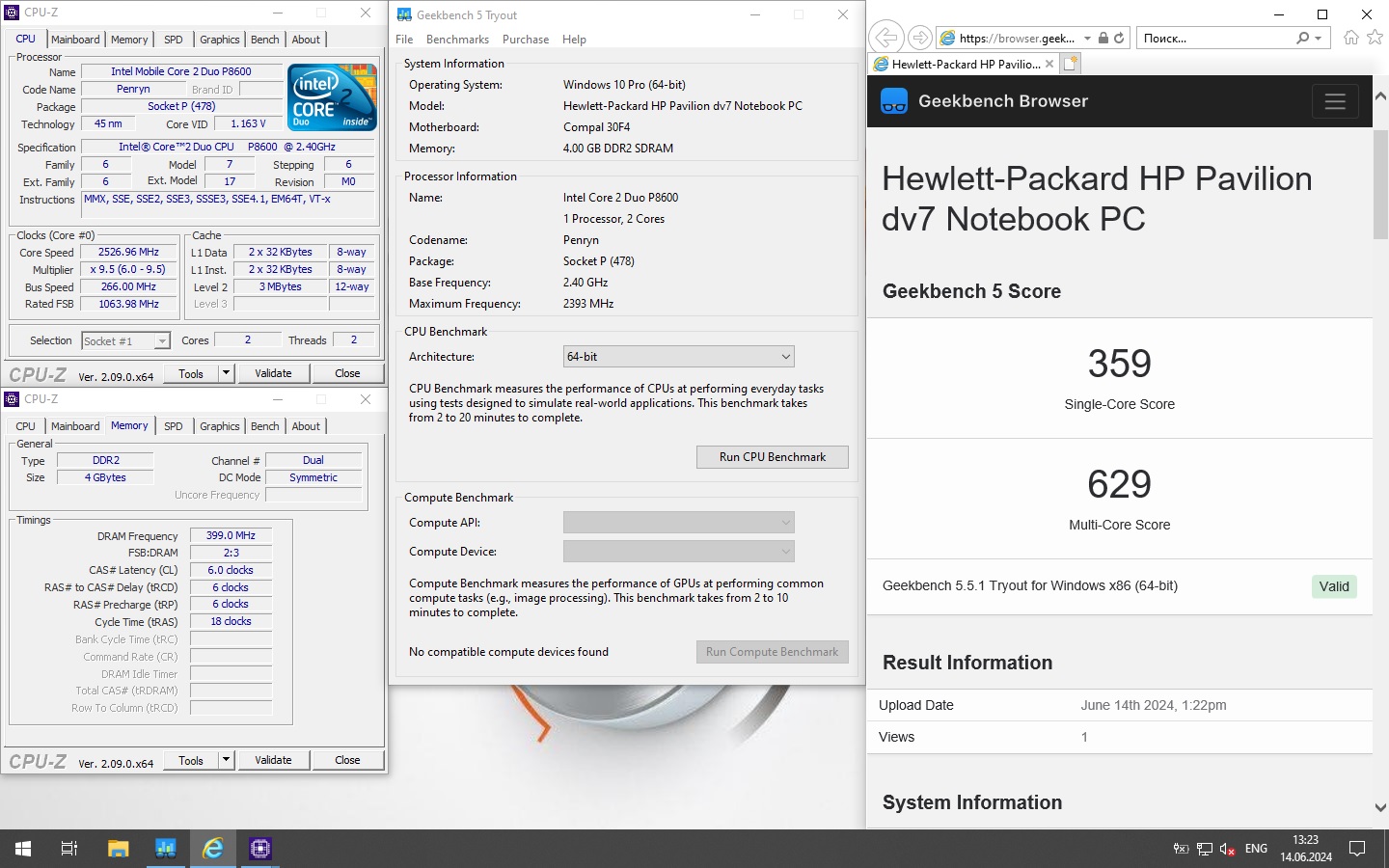Click Validate in top CPU-Z window
This screenshot has height=868, width=1389.
[273, 373]
